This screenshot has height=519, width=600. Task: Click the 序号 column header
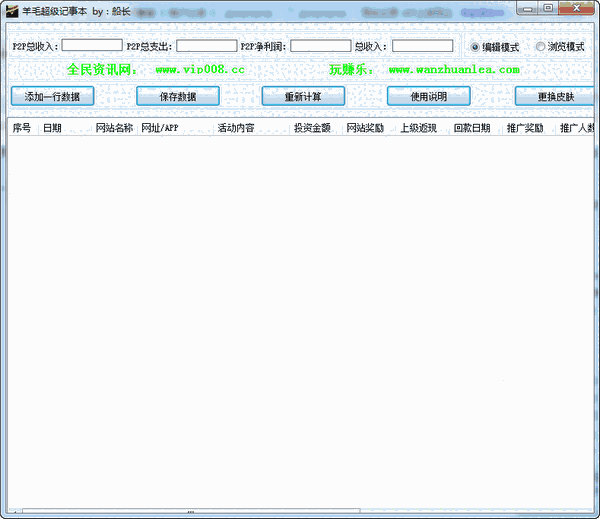[x=22, y=128]
